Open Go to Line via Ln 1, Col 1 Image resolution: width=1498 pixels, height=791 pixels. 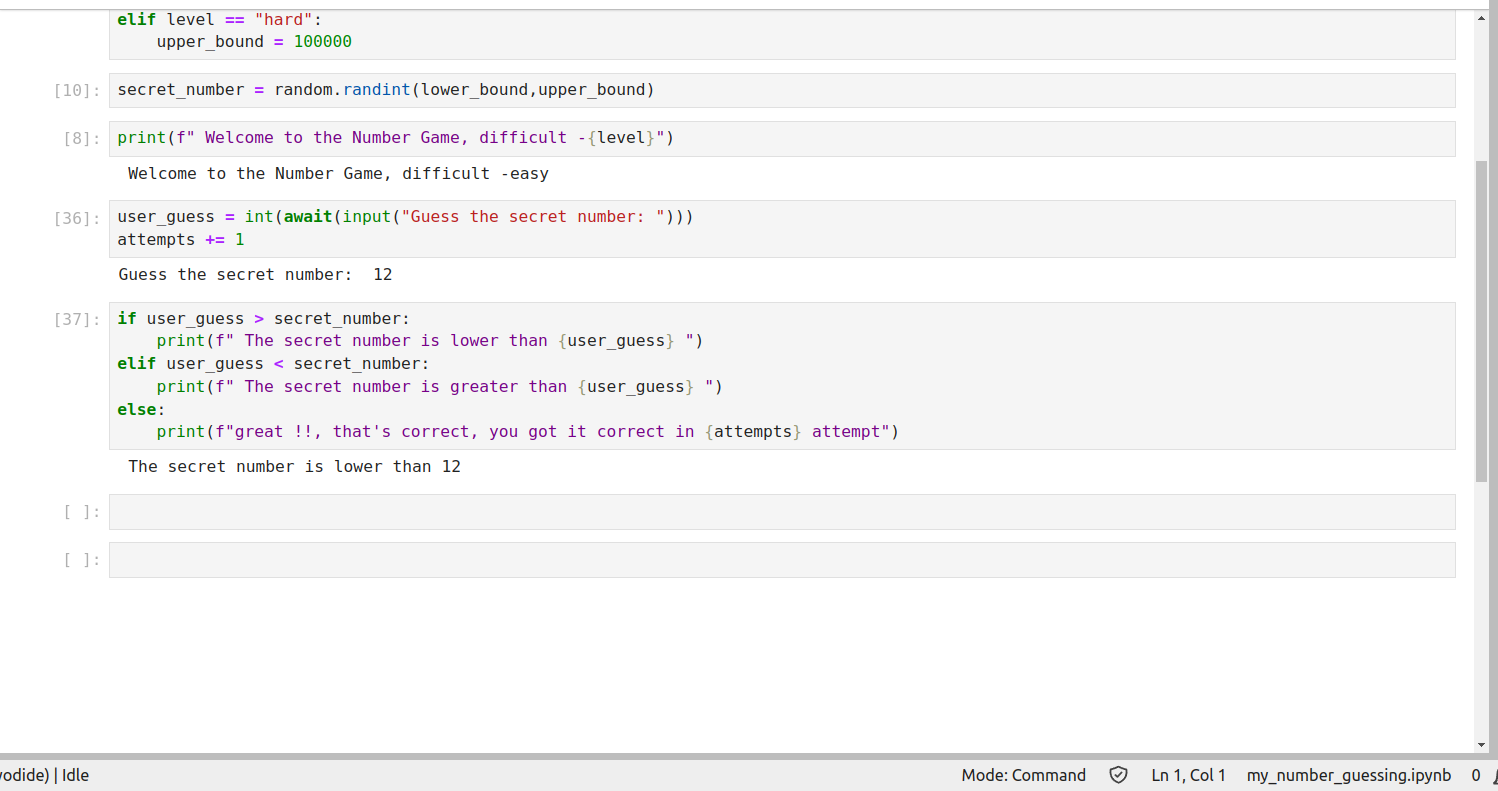click(x=1188, y=775)
